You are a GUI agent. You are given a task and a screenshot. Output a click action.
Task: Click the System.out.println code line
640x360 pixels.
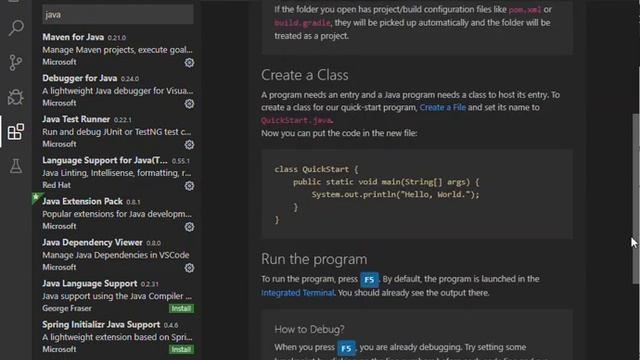pyautogui.click(x=396, y=195)
